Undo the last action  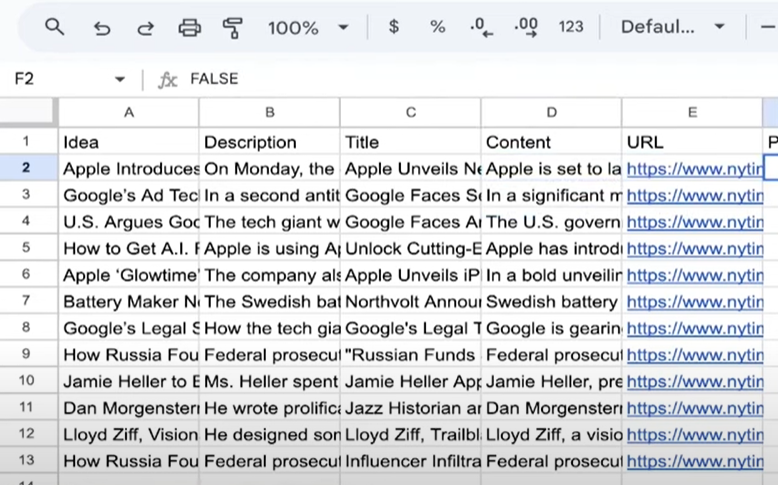101,27
